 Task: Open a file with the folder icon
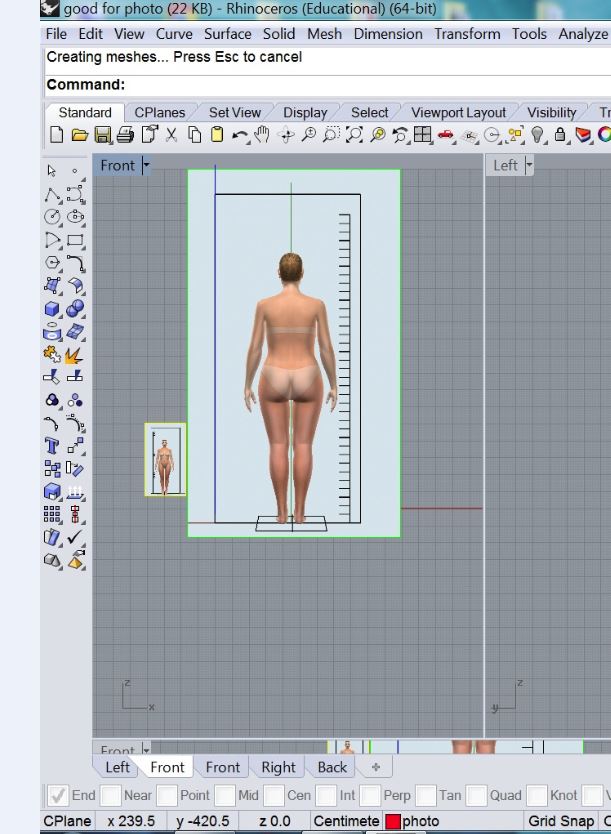80,135
